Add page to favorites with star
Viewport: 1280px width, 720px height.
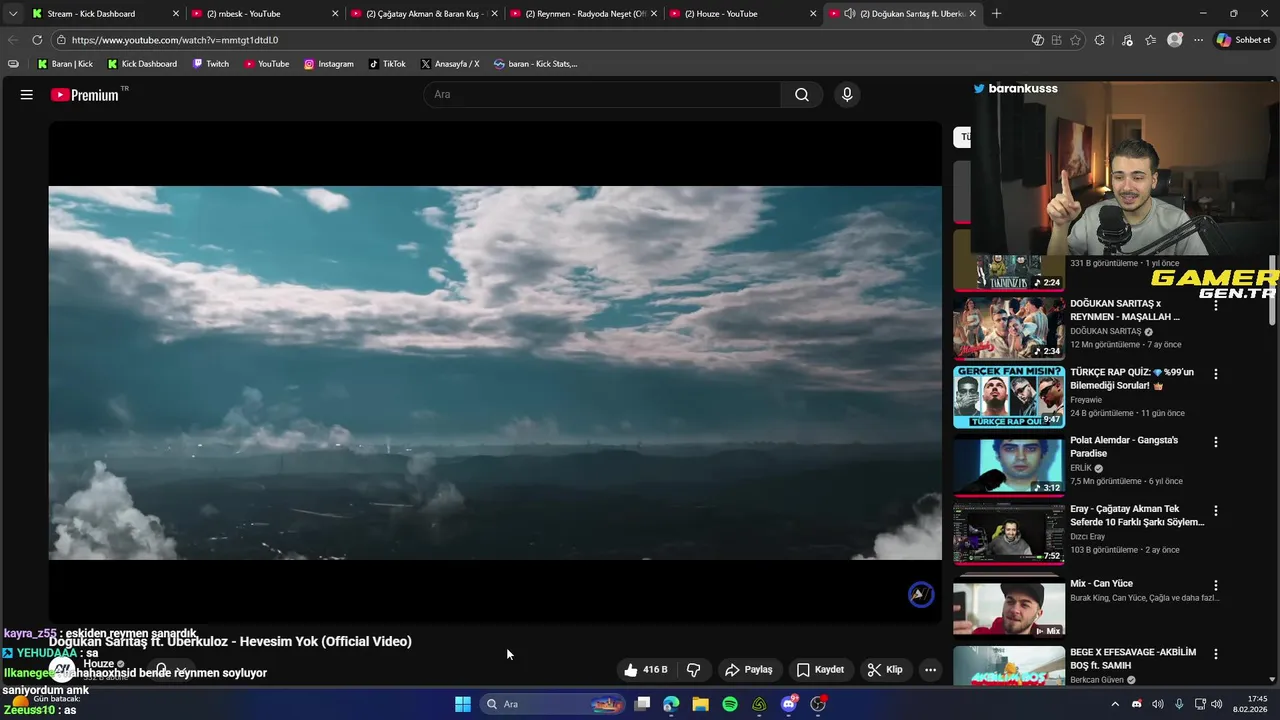(x=1075, y=40)
